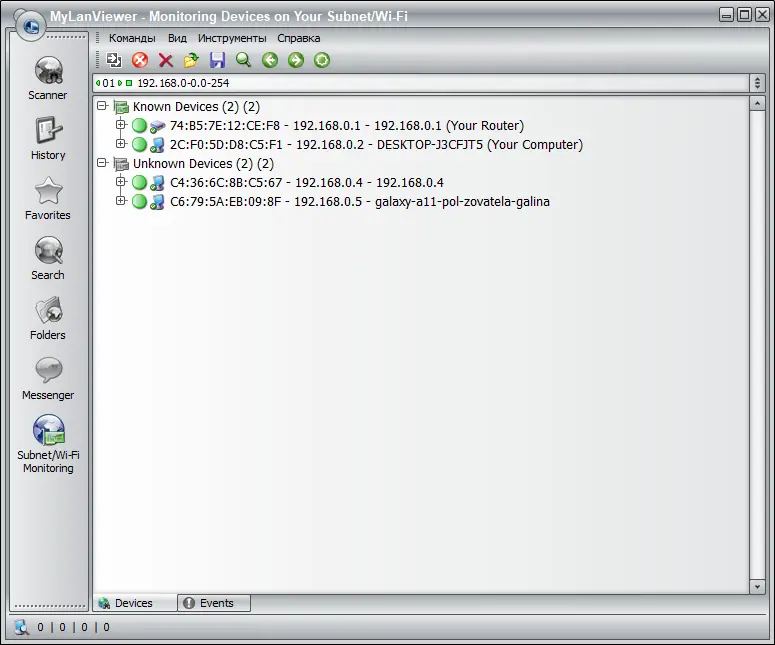Viewport: 775px width, 645px height.
Task: Click the Favorites label in sidebar
Action: (47, 215)
